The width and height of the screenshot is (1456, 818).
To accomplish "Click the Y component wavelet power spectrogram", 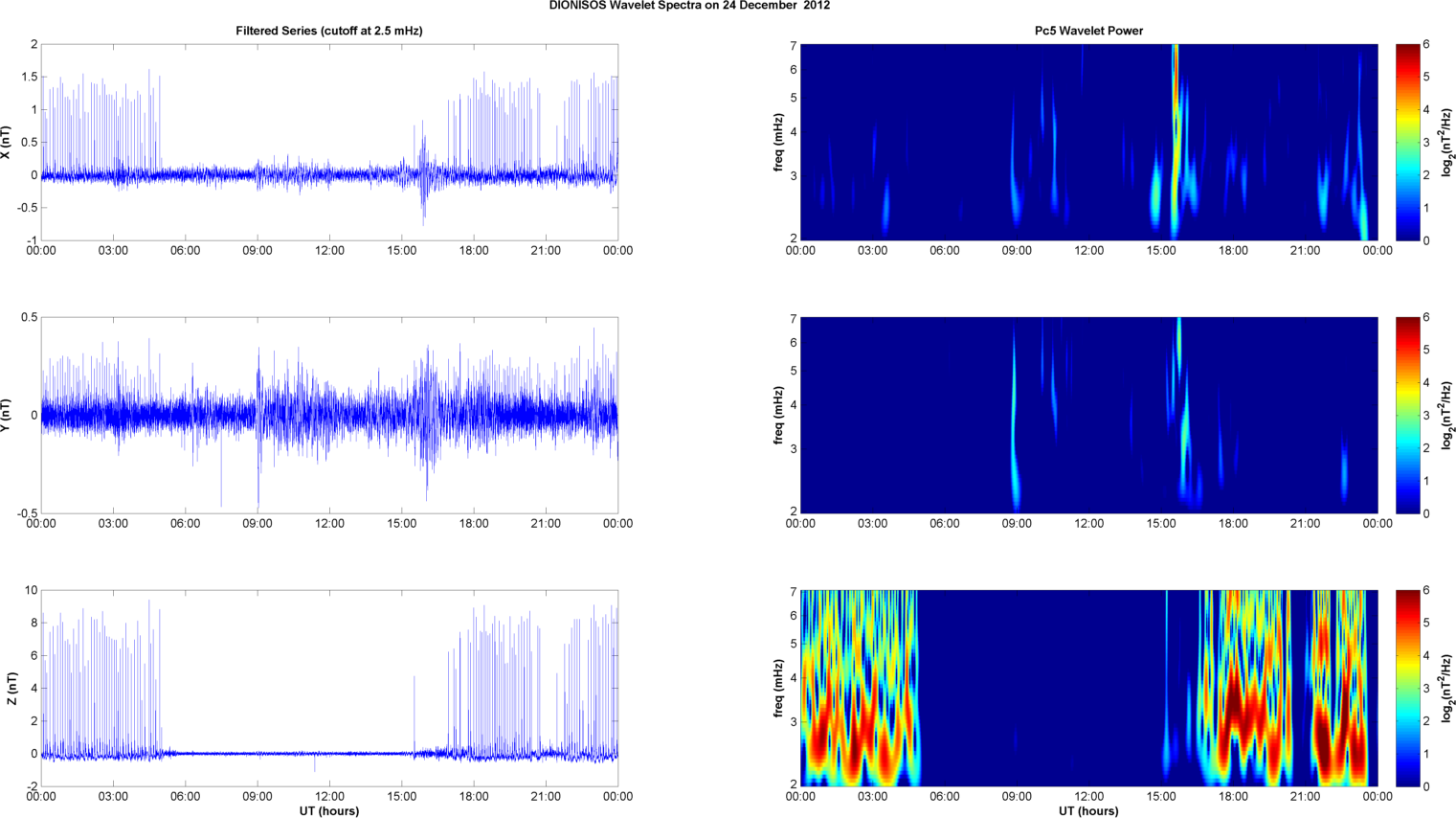I will click(x=1088, y=416).
